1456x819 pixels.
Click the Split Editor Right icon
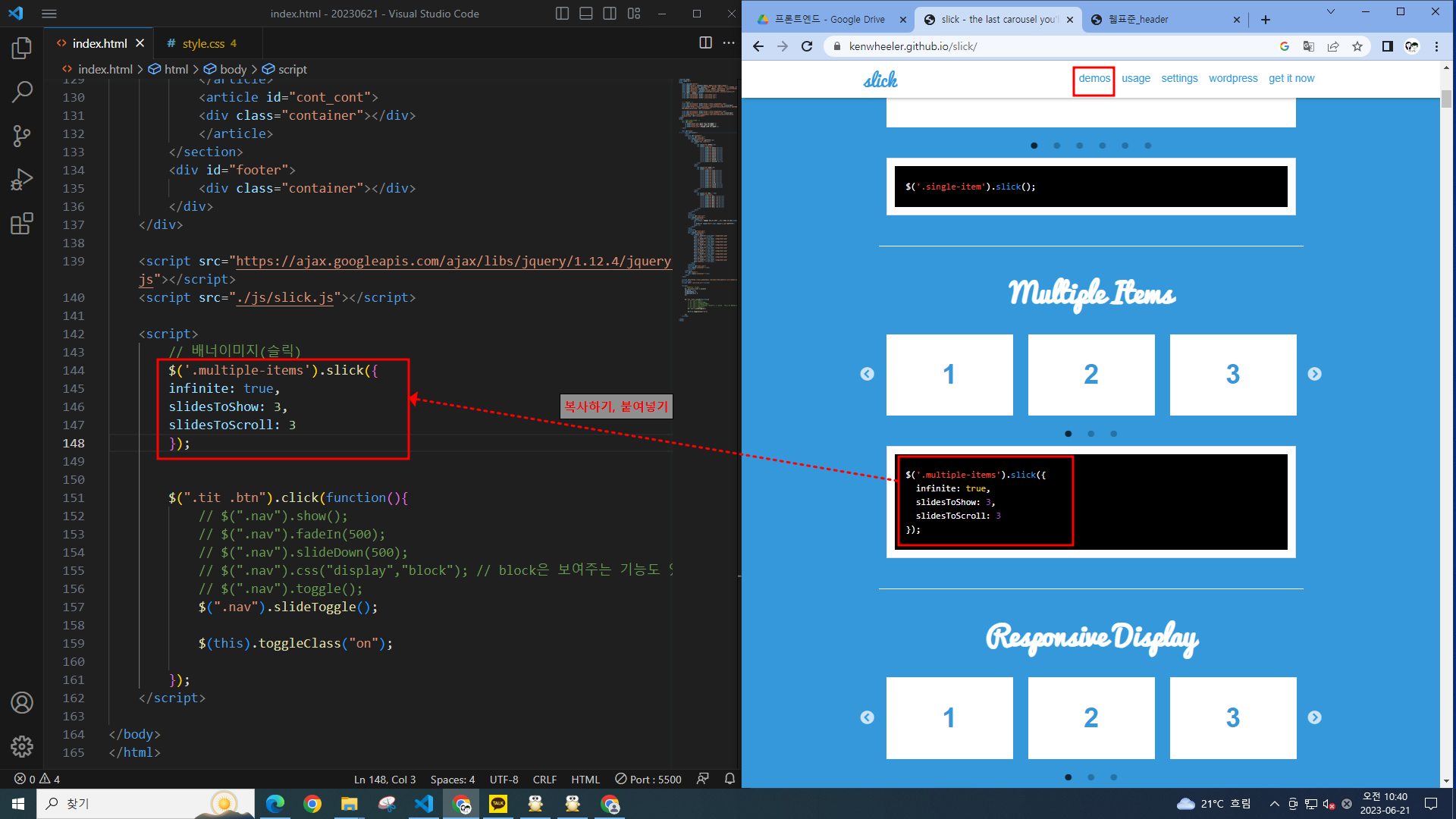tap(705, 43)
